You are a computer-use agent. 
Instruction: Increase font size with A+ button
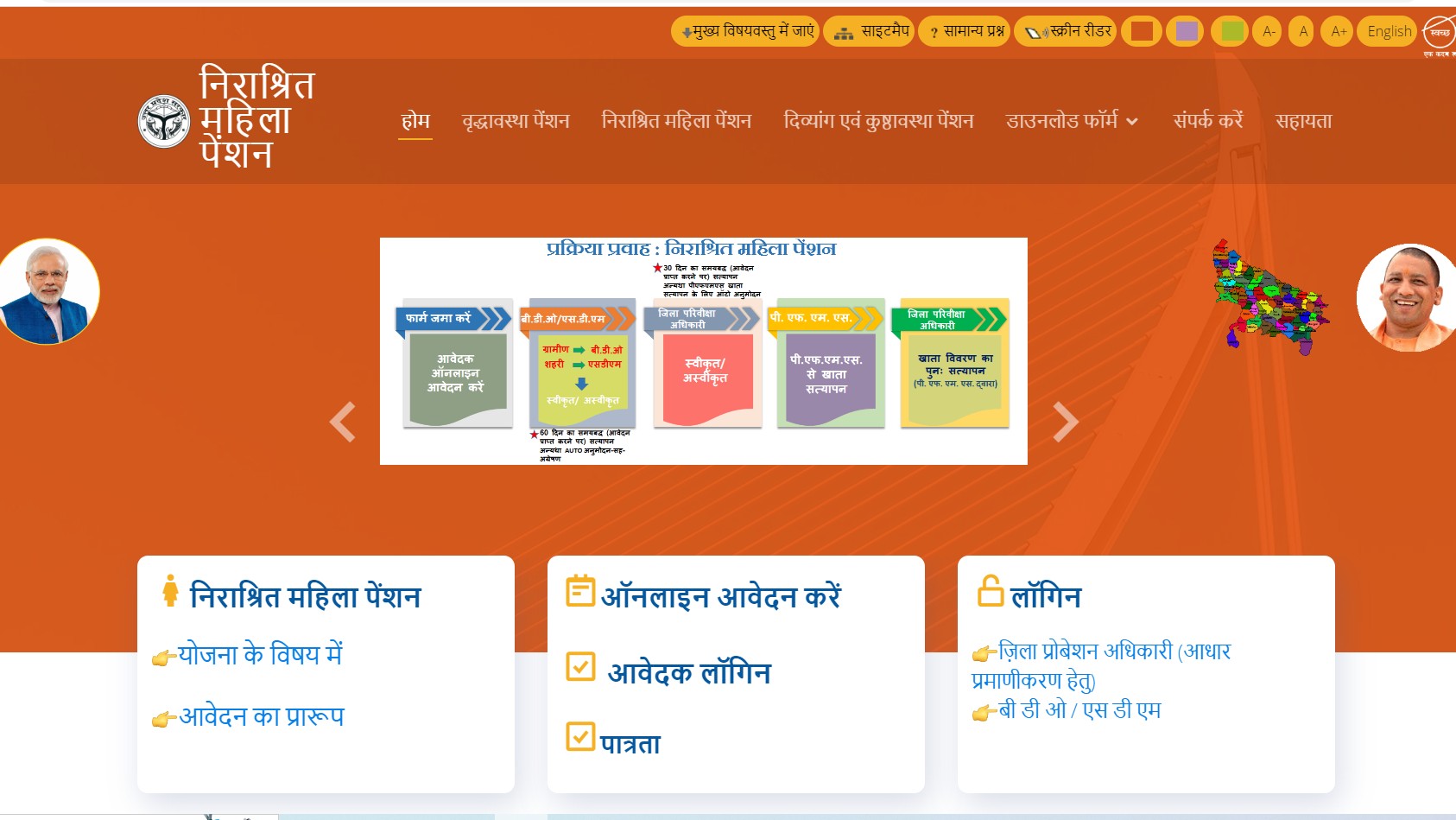click(x=1338, y=31)
